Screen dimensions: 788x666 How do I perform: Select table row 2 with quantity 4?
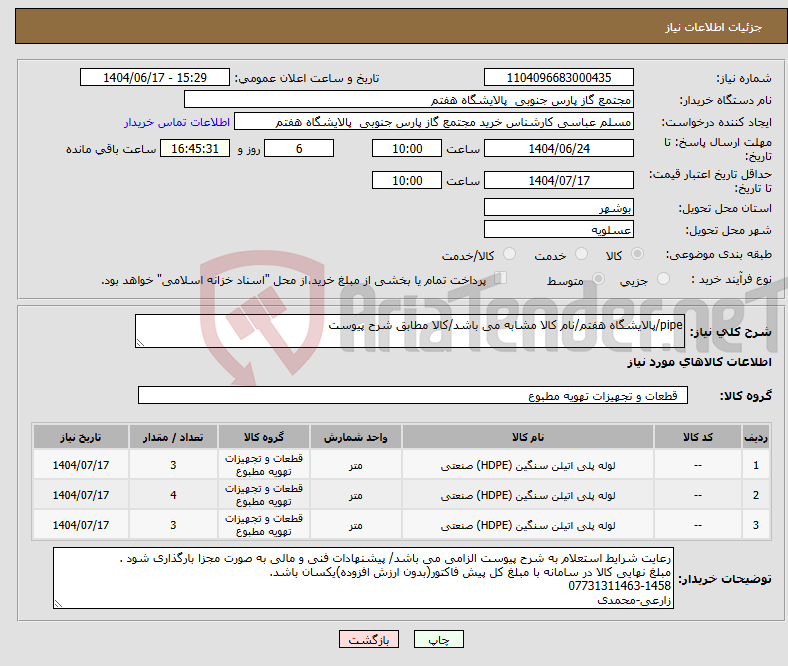[400, 495]
